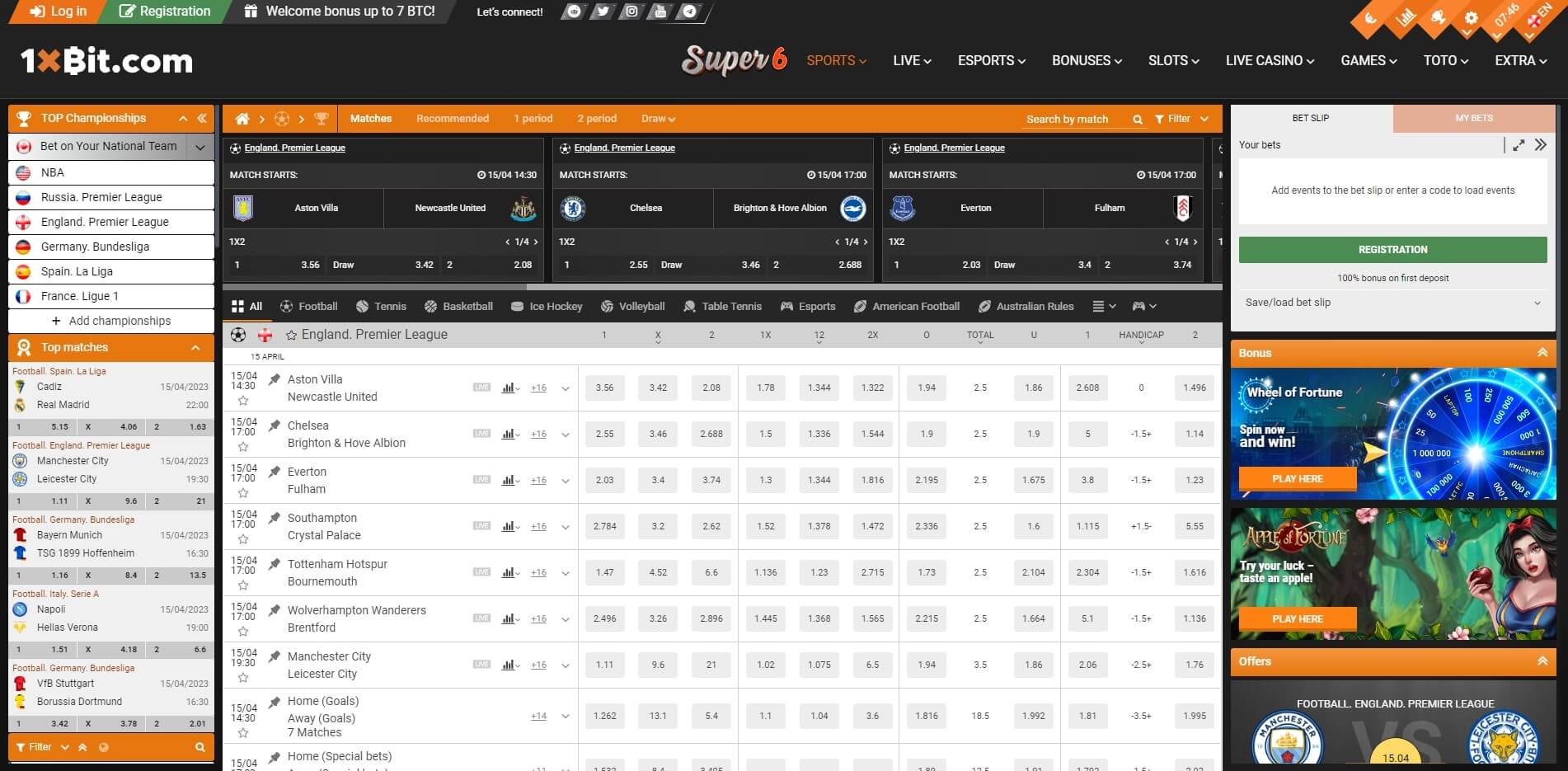Click the double-arrow collapse icon in bet slip
The image size is (1568, 771).
coord(1541,145)
